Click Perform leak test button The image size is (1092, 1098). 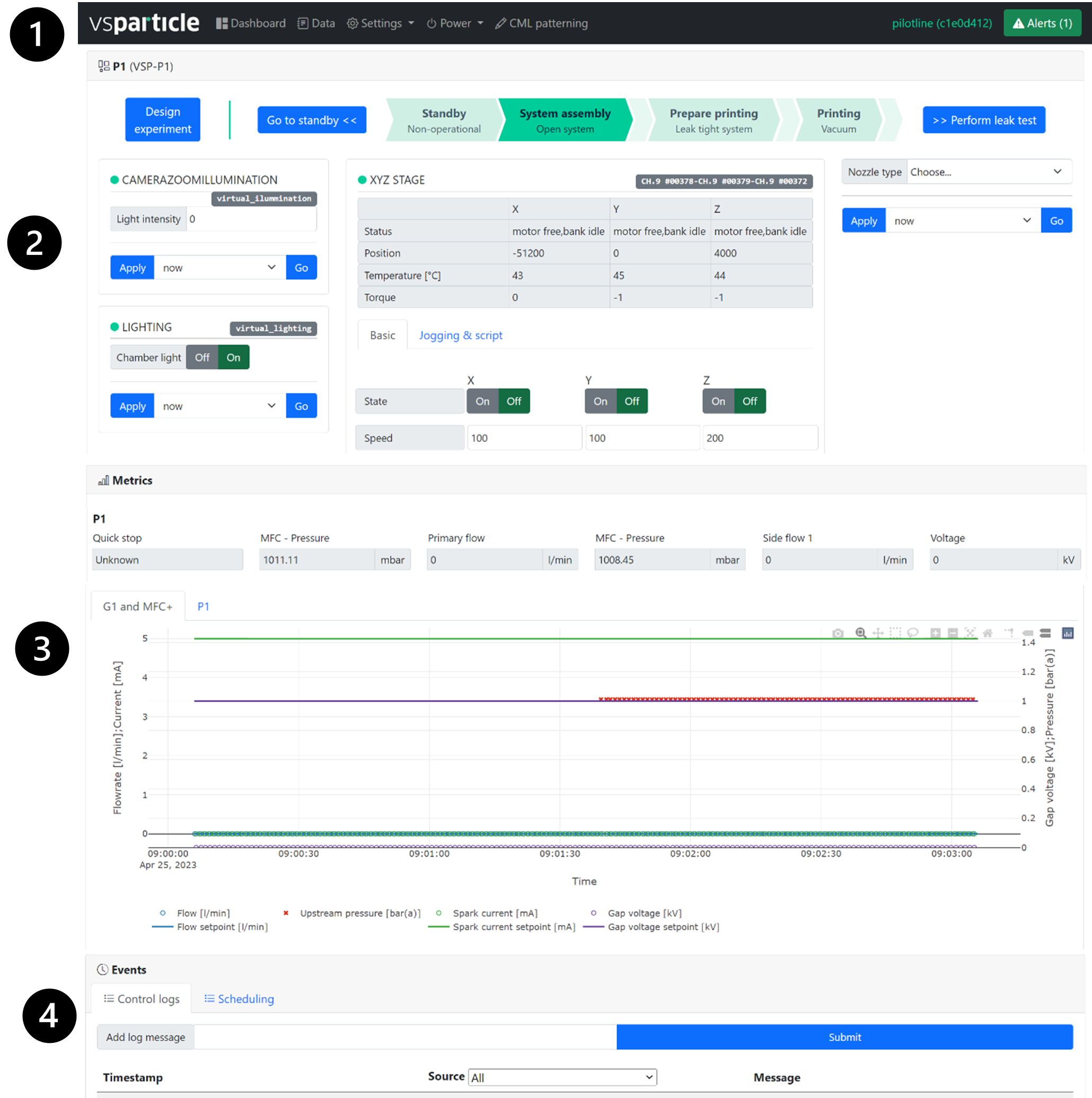[983, 120]
